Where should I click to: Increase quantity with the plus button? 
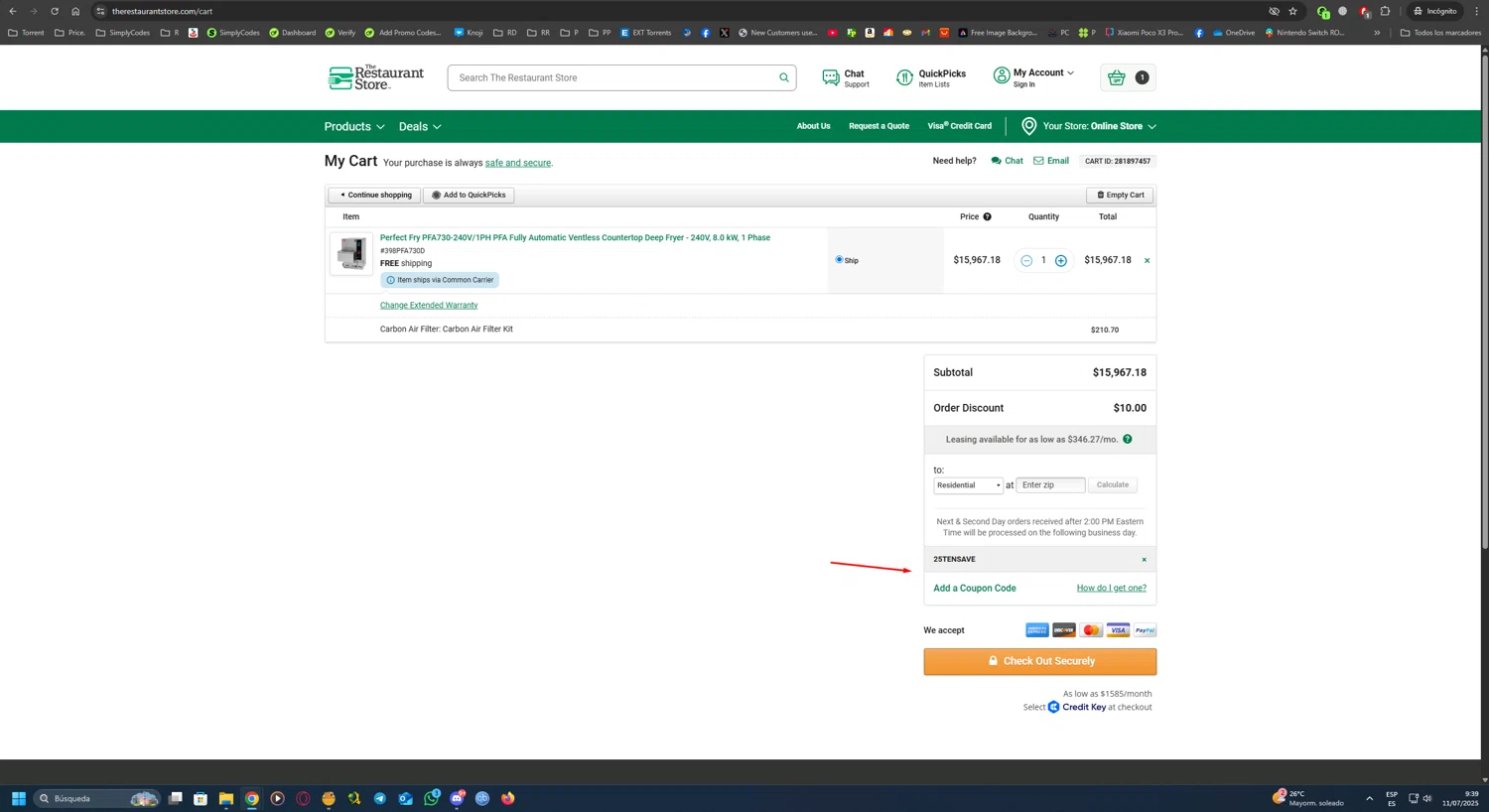[1061, 261]
